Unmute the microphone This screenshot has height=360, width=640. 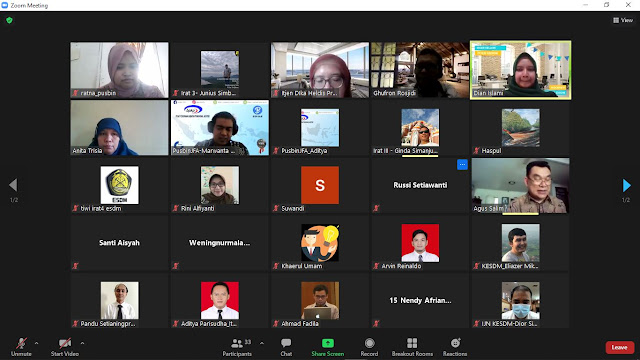pos(21,347)
